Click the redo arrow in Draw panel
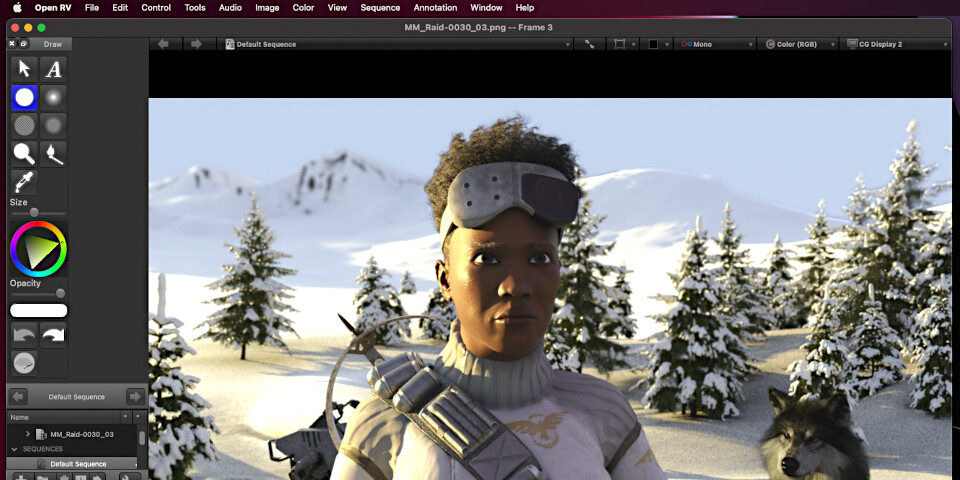 (54, 335)
